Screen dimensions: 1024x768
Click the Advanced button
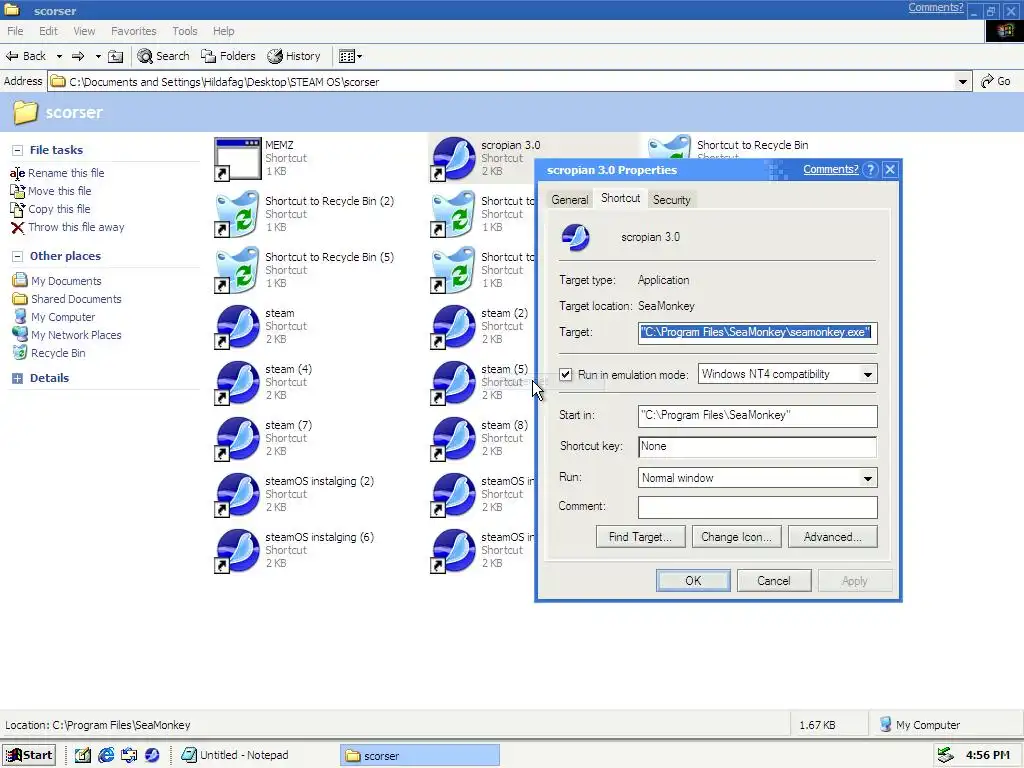point(833,537)
